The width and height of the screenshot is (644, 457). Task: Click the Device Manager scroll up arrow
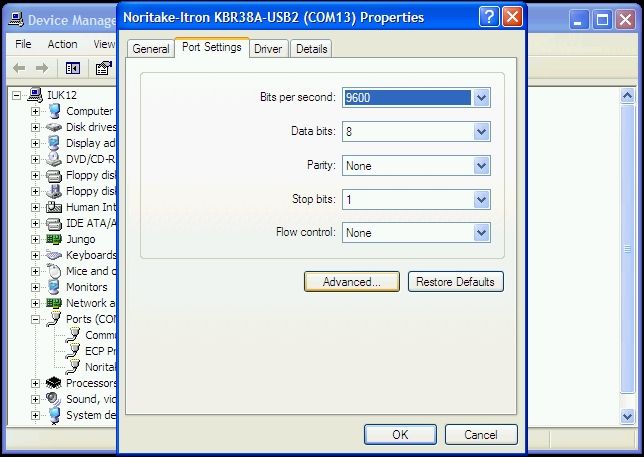coord(627,96)
